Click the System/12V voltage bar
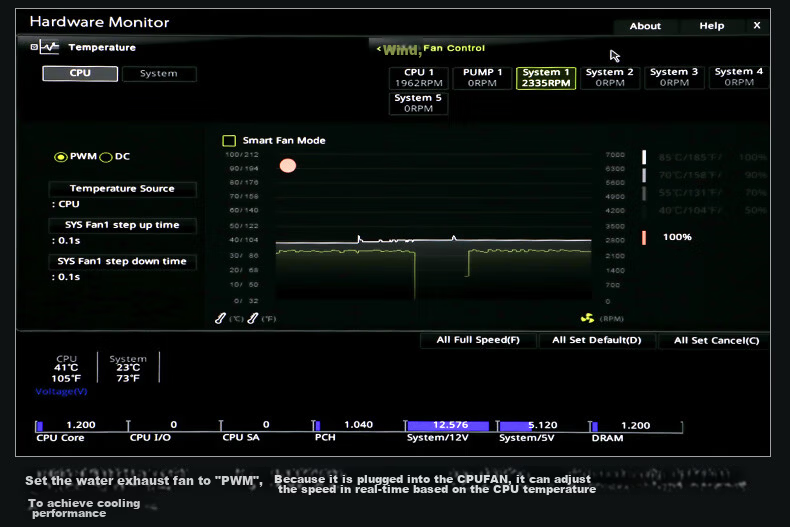This screenshot has height=527, width=790. coord(448,426)
